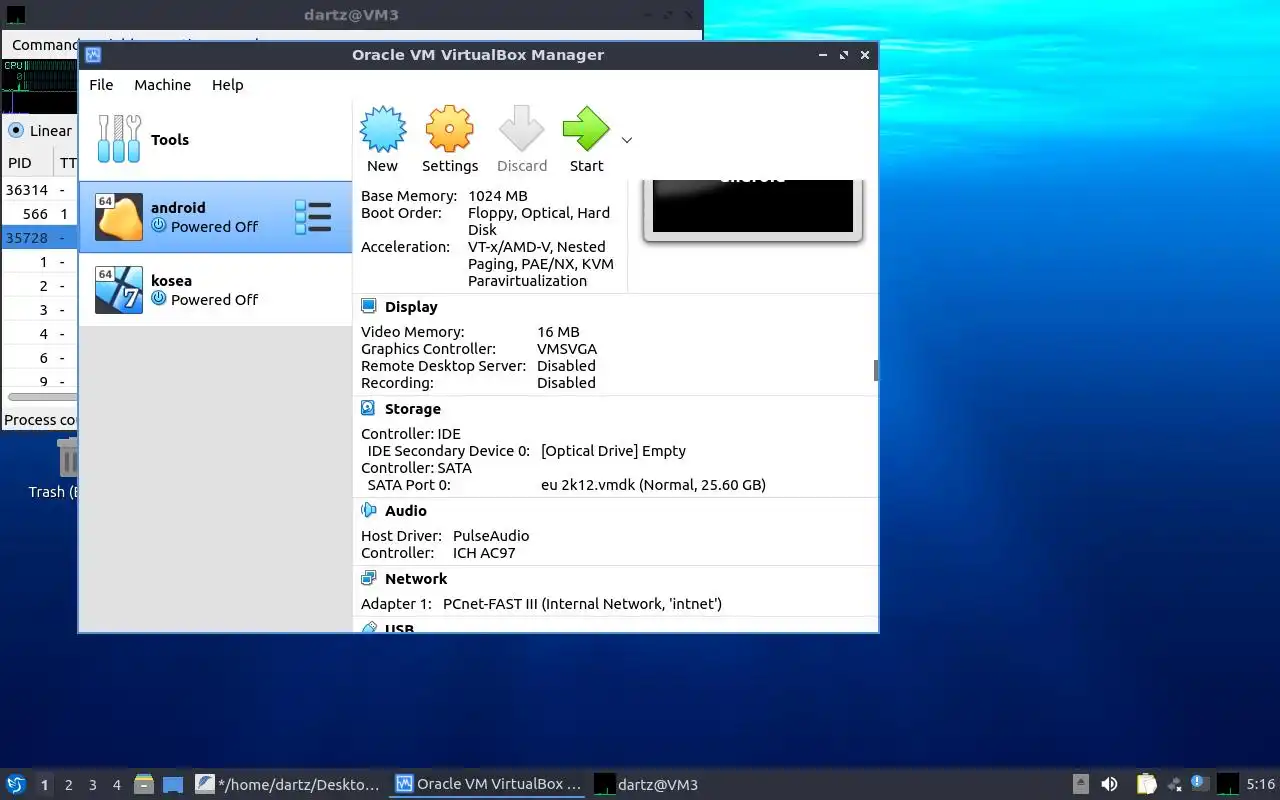1280x800 pixels.
Task: Select process row 36314 in background window
Action: [x=40, y=190]
